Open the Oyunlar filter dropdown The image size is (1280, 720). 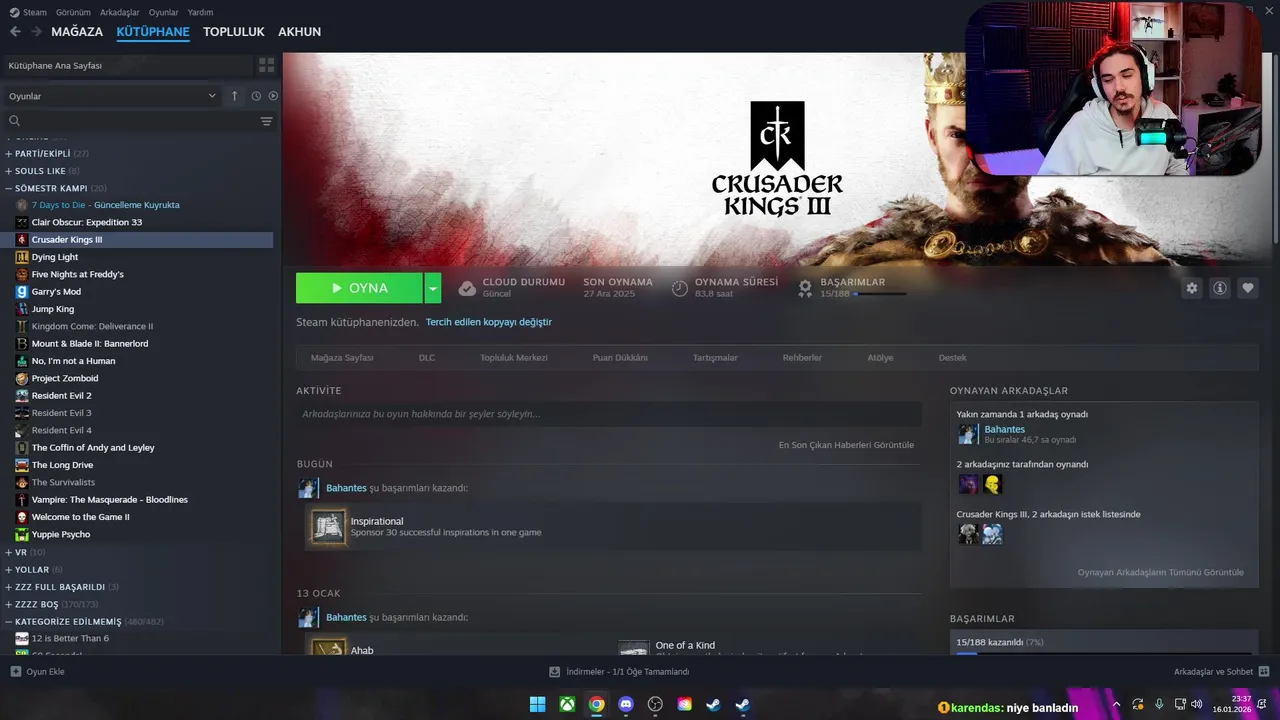[112, 96]
